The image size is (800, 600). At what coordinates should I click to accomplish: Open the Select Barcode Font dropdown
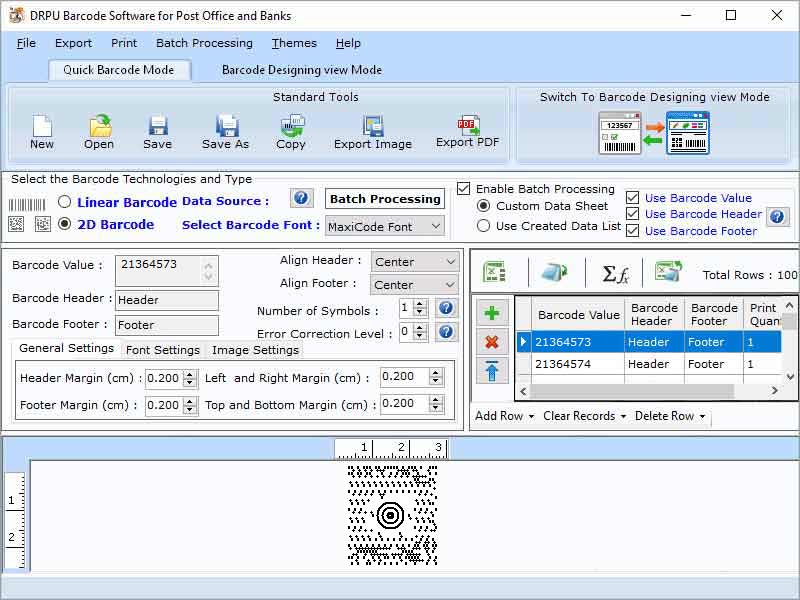pyautogui.click(x=384, y=226)
